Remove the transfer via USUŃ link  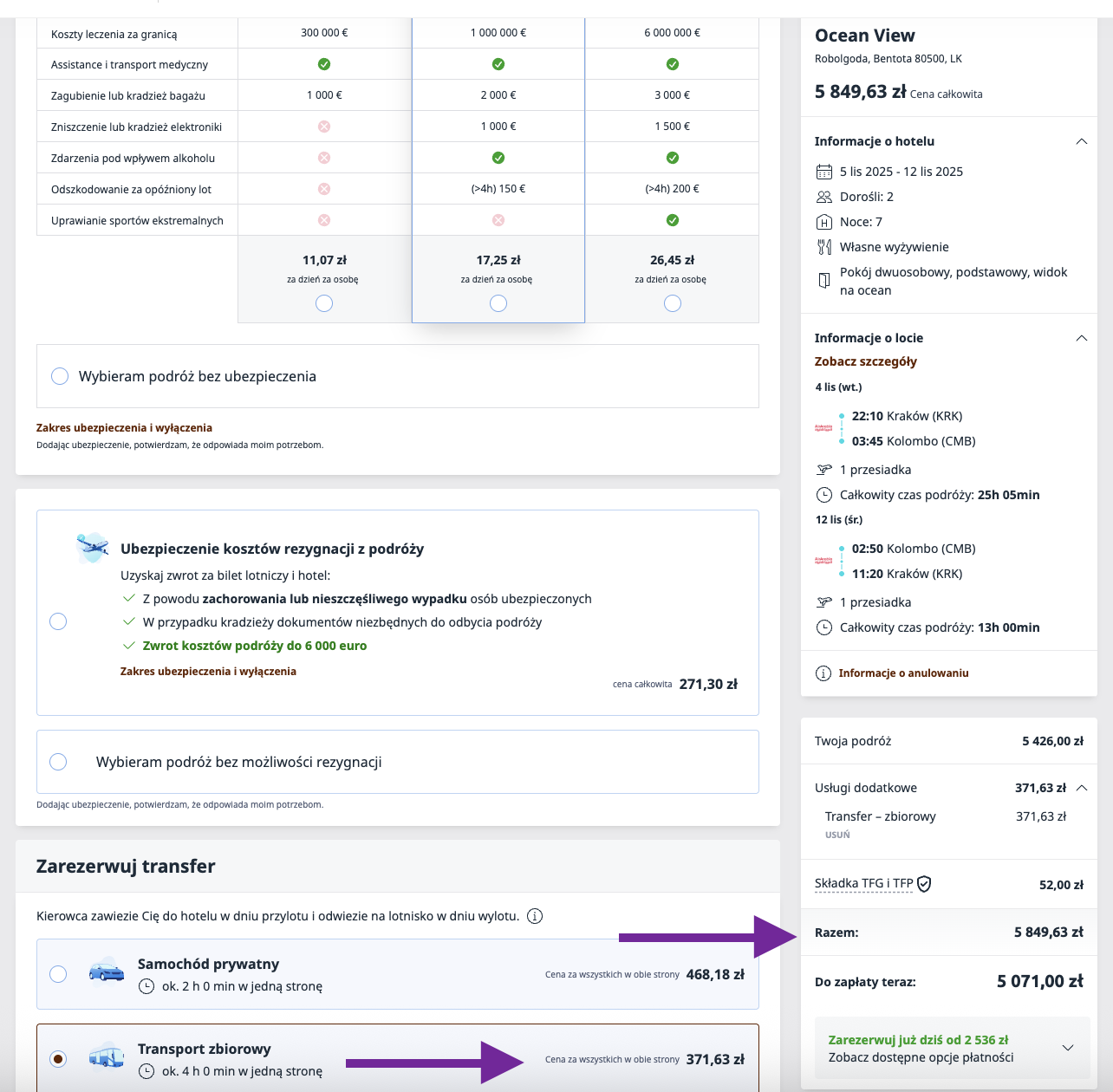tap(837, 835)
